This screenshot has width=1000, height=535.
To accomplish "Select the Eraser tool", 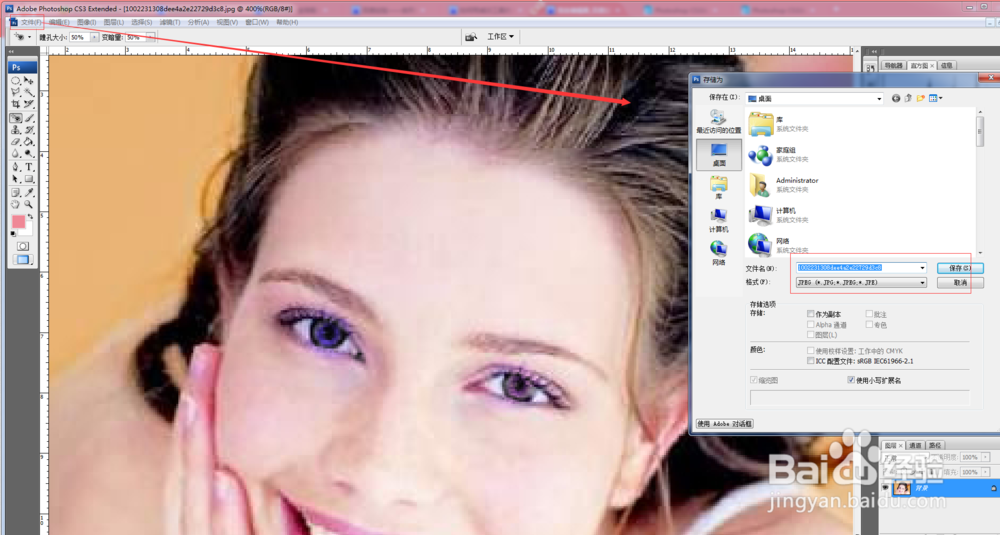I will pos(16,142).
